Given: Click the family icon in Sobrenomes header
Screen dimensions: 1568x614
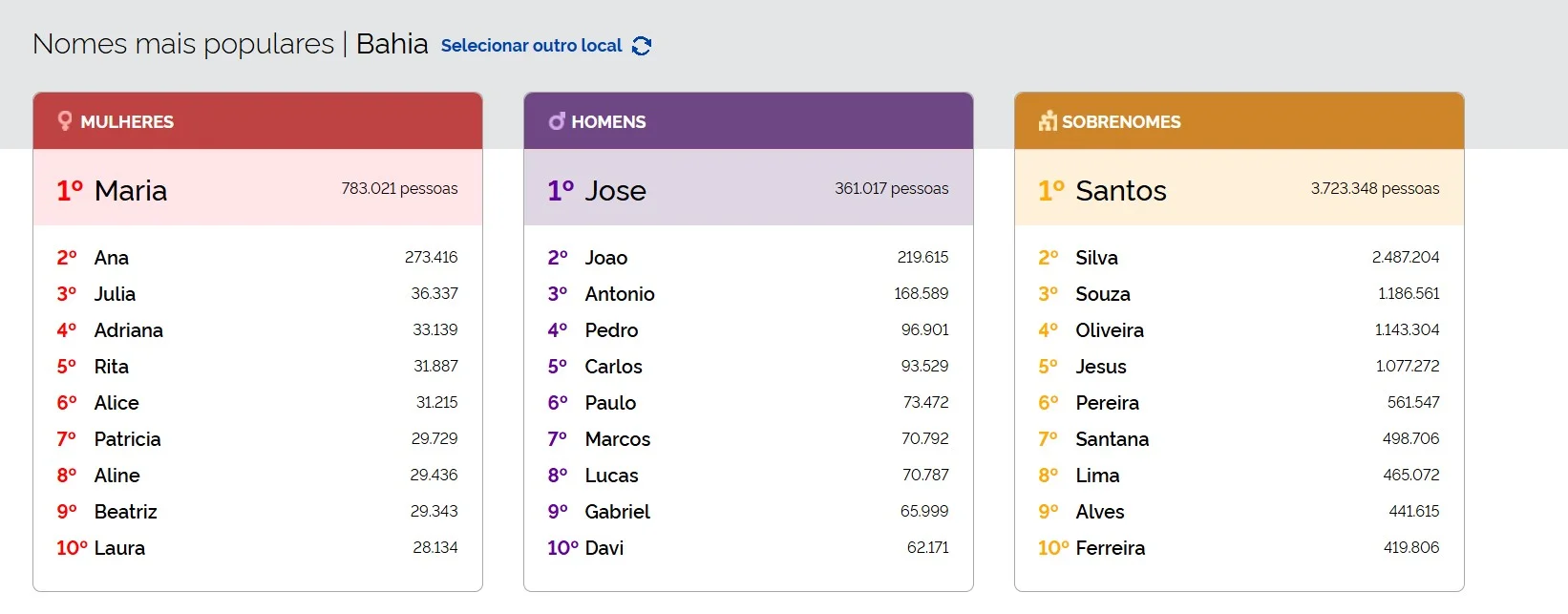Looking at the screenshot, I should tap(1048, 121).
